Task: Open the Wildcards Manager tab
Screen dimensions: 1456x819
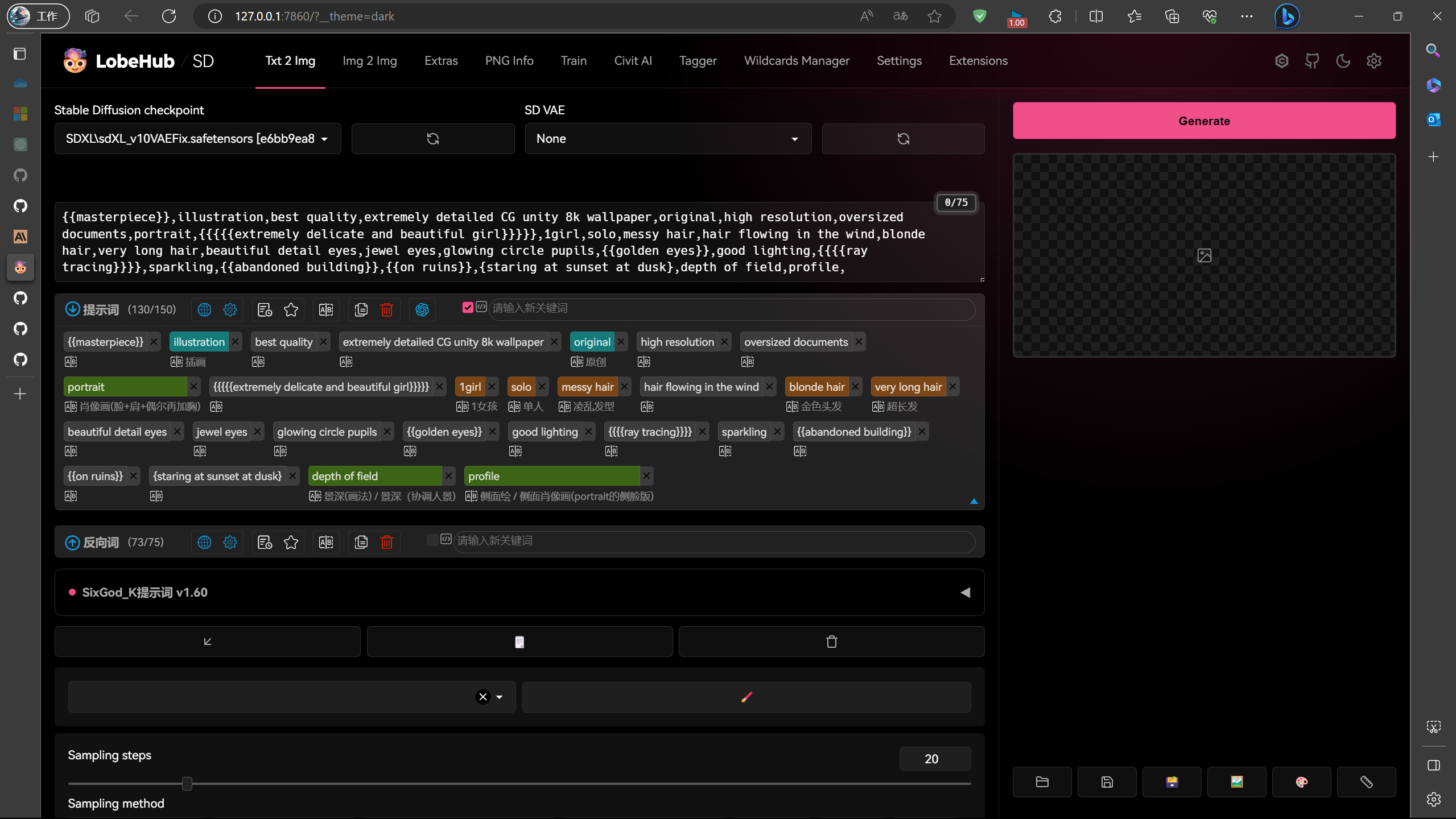Action: click(x=796, y=60)
